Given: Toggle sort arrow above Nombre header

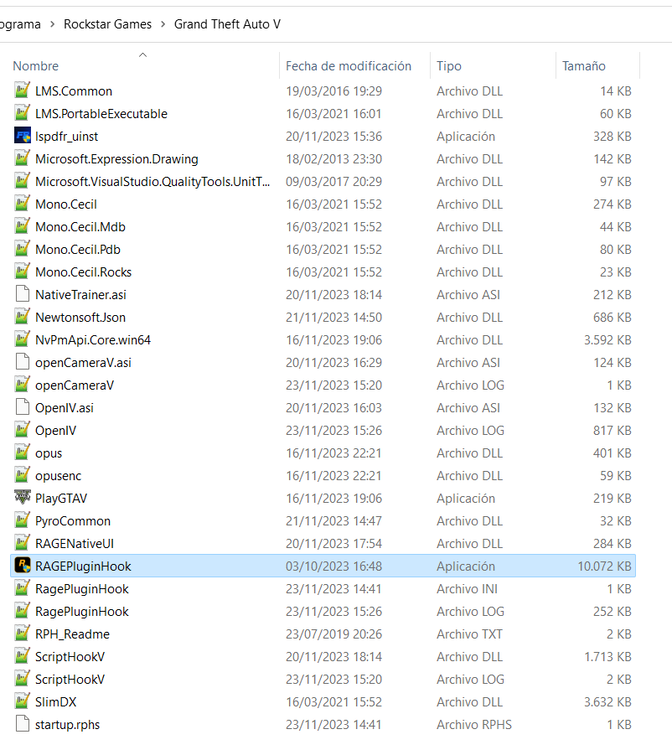Looking at the screenshot, I should click(x=143, y=55).
